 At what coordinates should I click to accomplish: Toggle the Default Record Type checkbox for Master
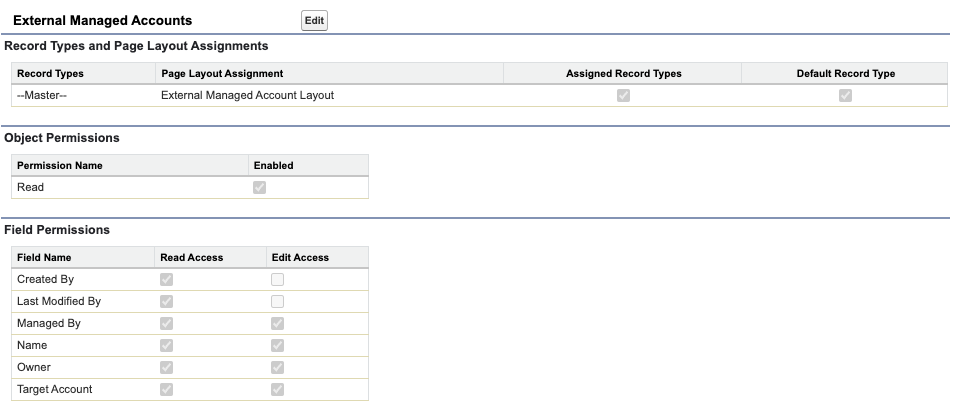[845, 96]
